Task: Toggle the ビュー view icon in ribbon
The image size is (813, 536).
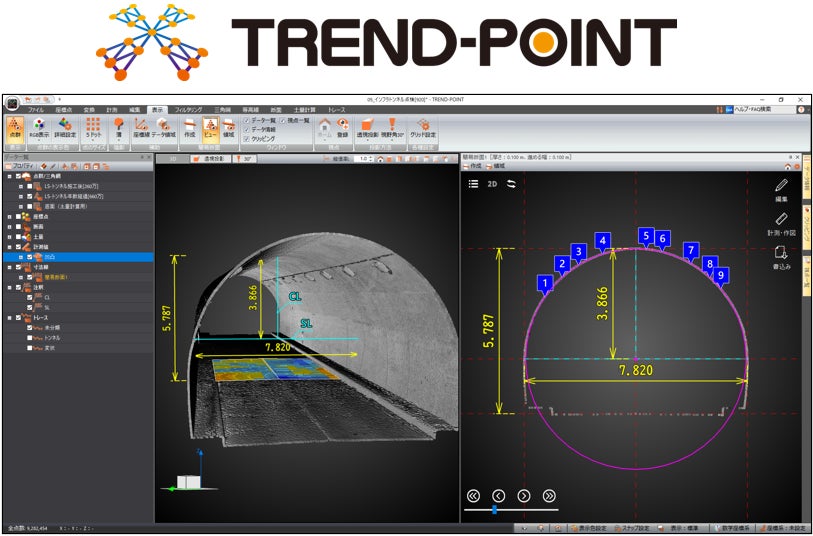Action: point(211,128)
